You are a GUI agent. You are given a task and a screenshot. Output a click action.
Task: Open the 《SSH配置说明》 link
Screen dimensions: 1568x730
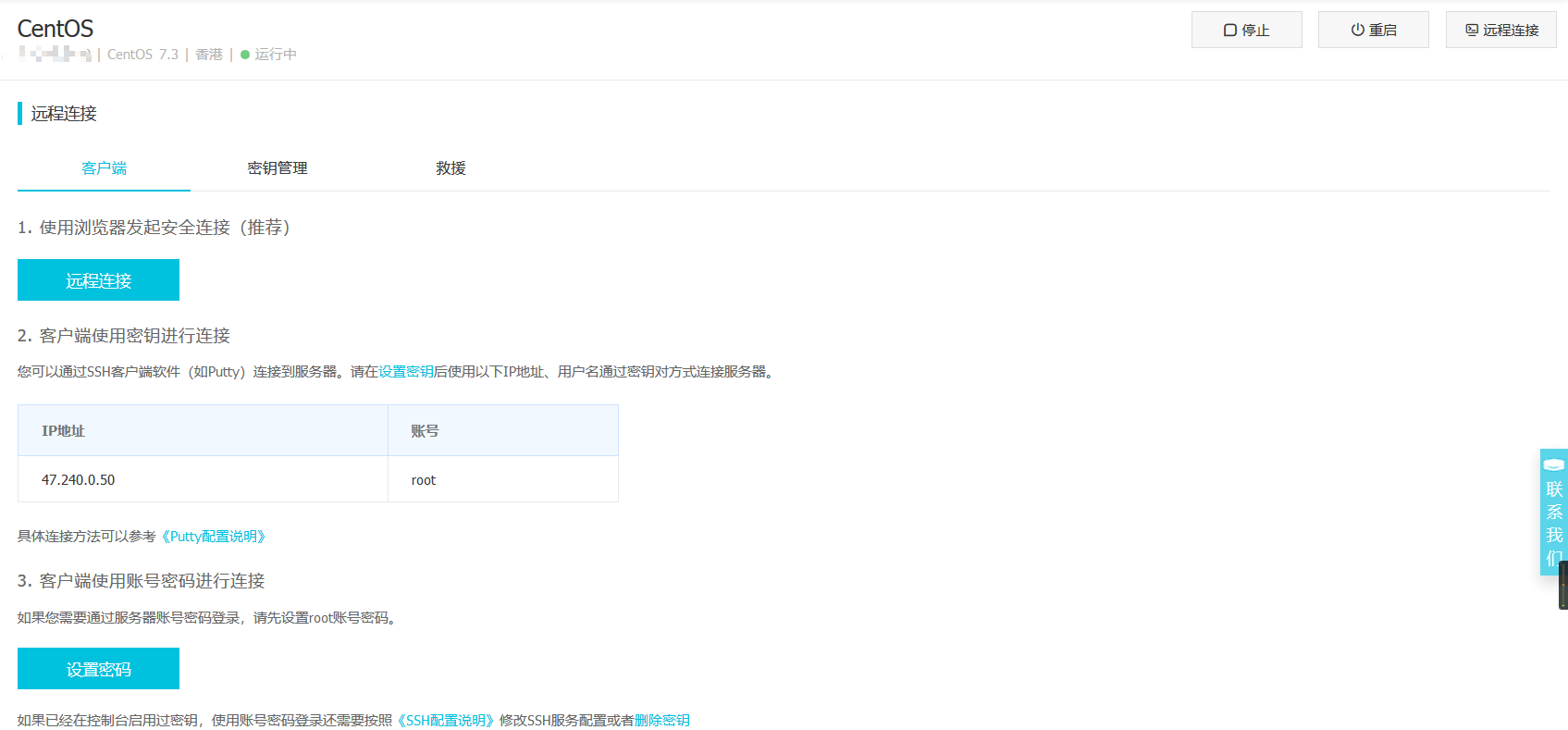point(445,721)
